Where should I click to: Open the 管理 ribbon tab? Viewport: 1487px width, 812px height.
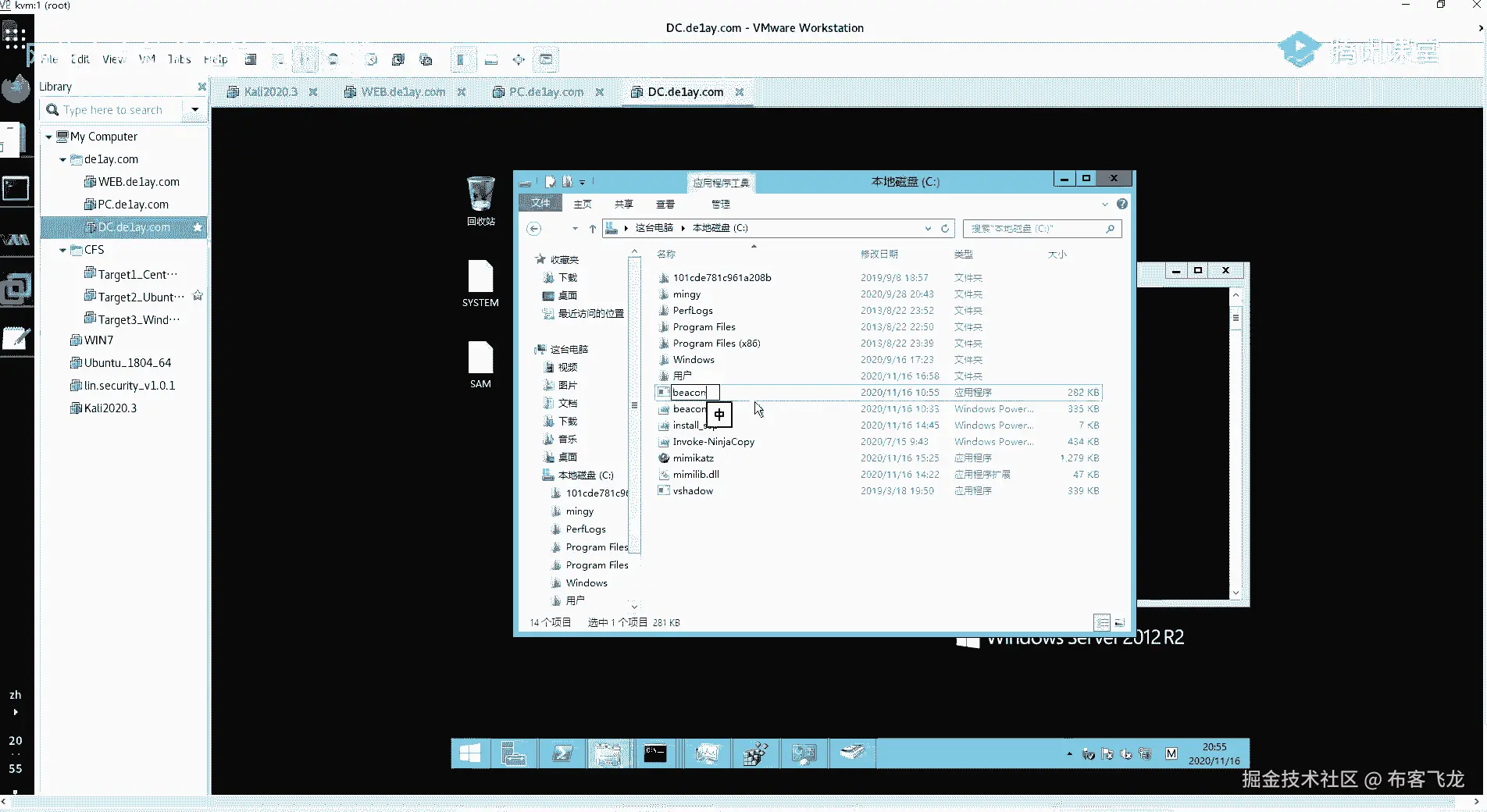pyautogui.click(x=720, y=205)
